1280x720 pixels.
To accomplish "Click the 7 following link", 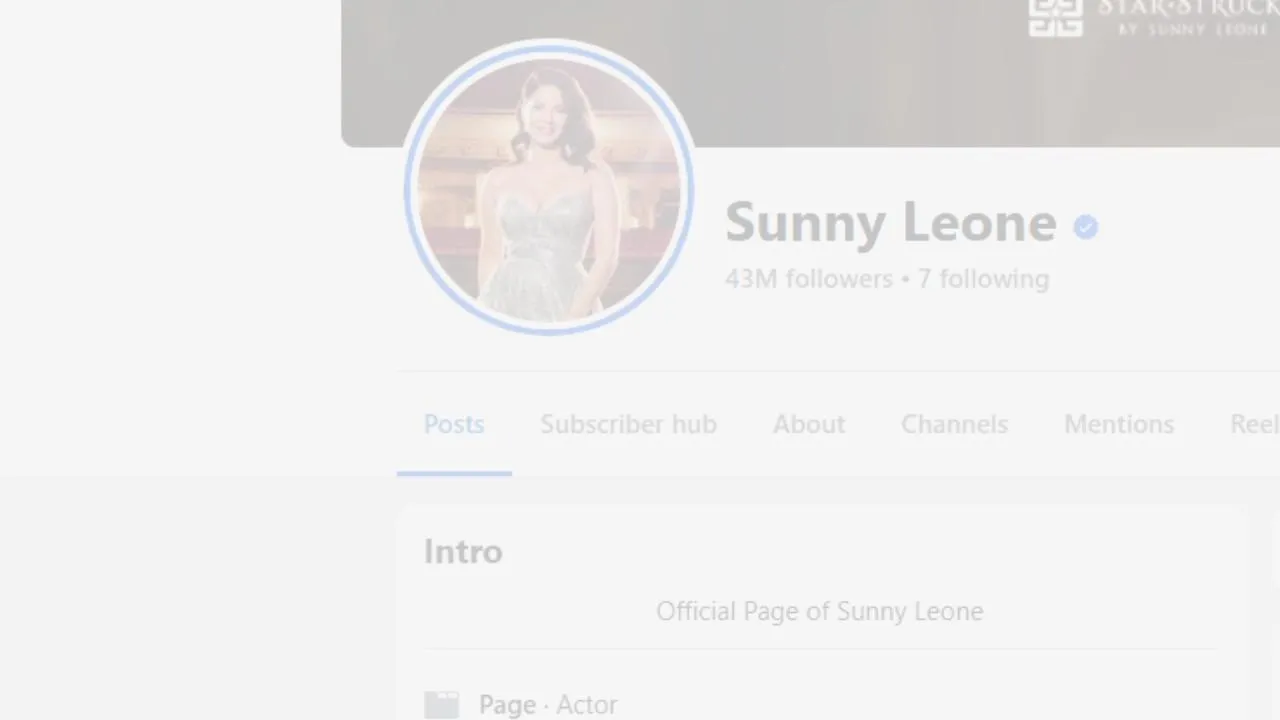I will pos(983,279).
